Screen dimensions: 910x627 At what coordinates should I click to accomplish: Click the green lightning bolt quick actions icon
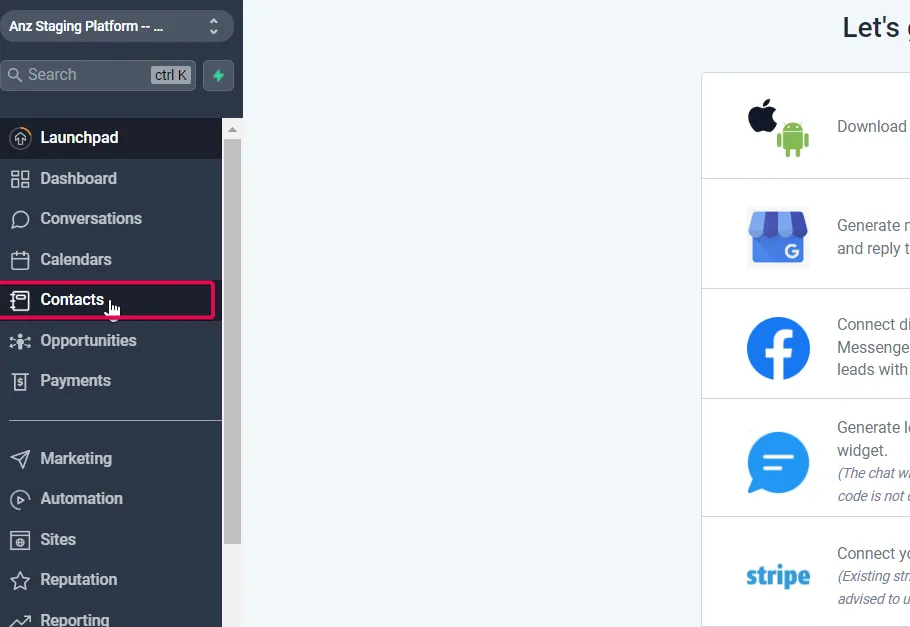pos(218,75)
